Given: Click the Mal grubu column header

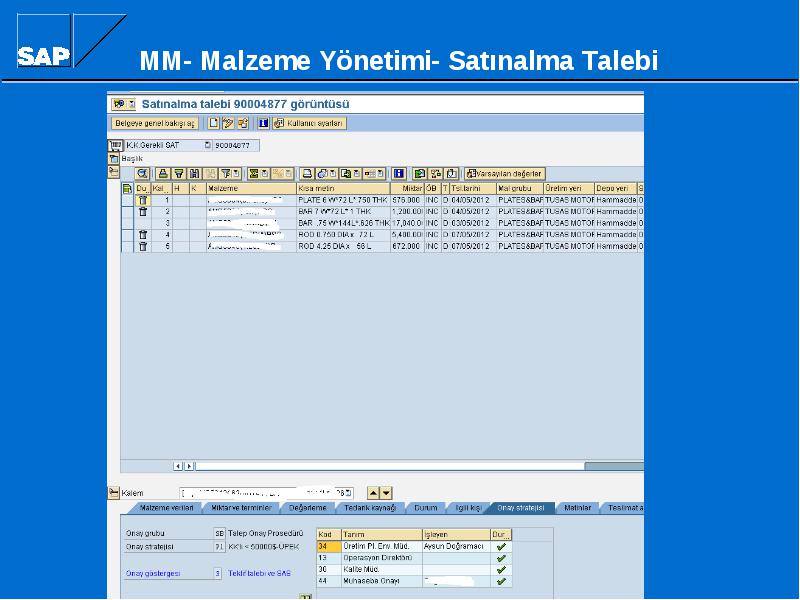Looking at the screenshot, I should 520,189.
